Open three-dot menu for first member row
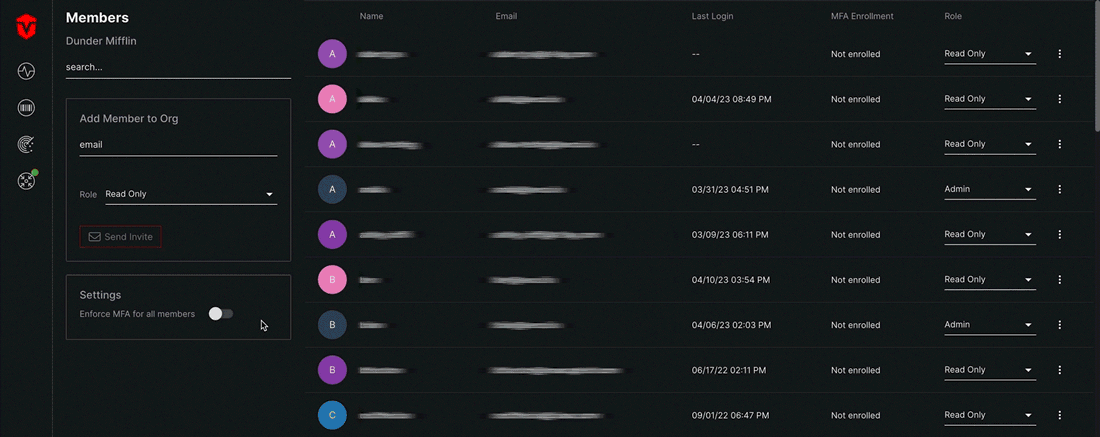Viewport: 1100px width, 437px height. pos(1059,54)
